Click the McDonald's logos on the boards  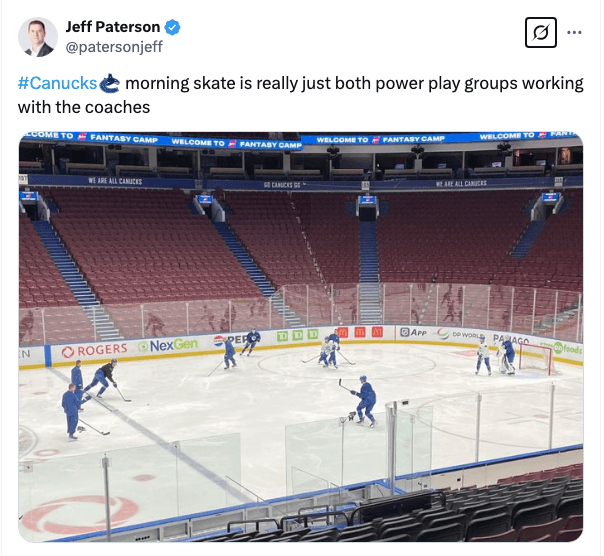point(360,332)
